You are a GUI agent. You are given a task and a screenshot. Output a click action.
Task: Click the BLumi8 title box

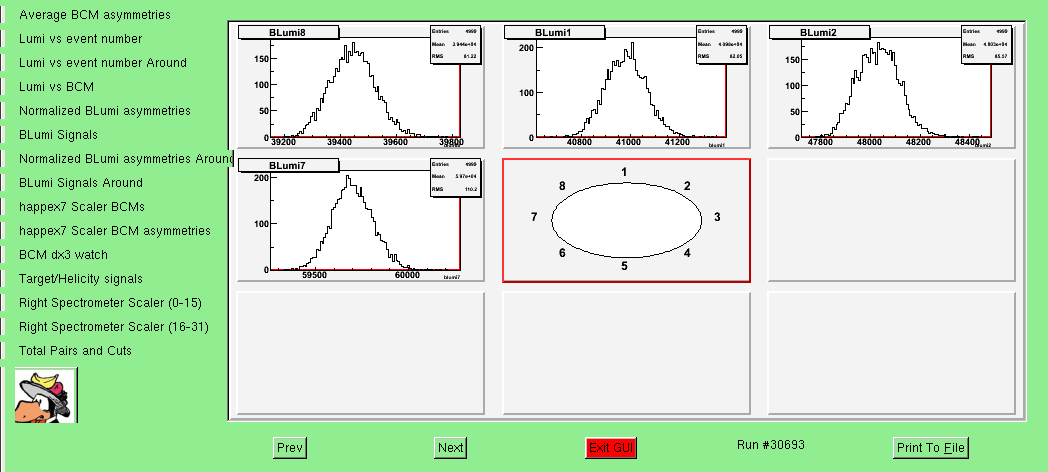(289, 33)
